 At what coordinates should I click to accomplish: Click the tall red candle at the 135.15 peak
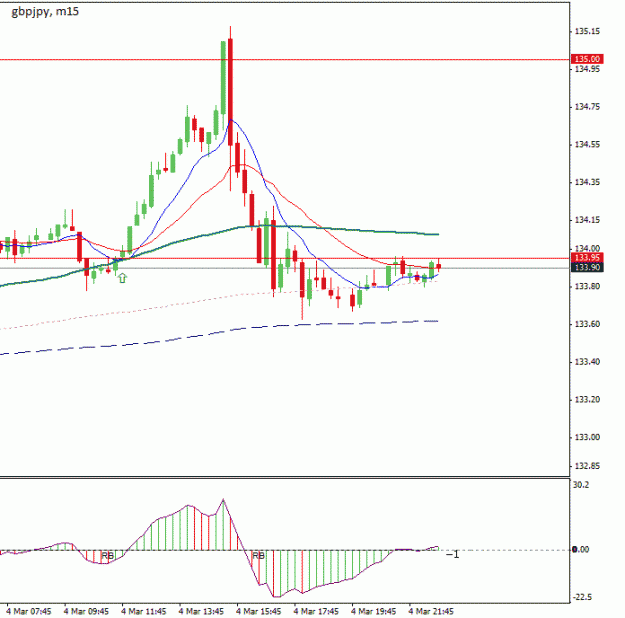coord(230,93)
